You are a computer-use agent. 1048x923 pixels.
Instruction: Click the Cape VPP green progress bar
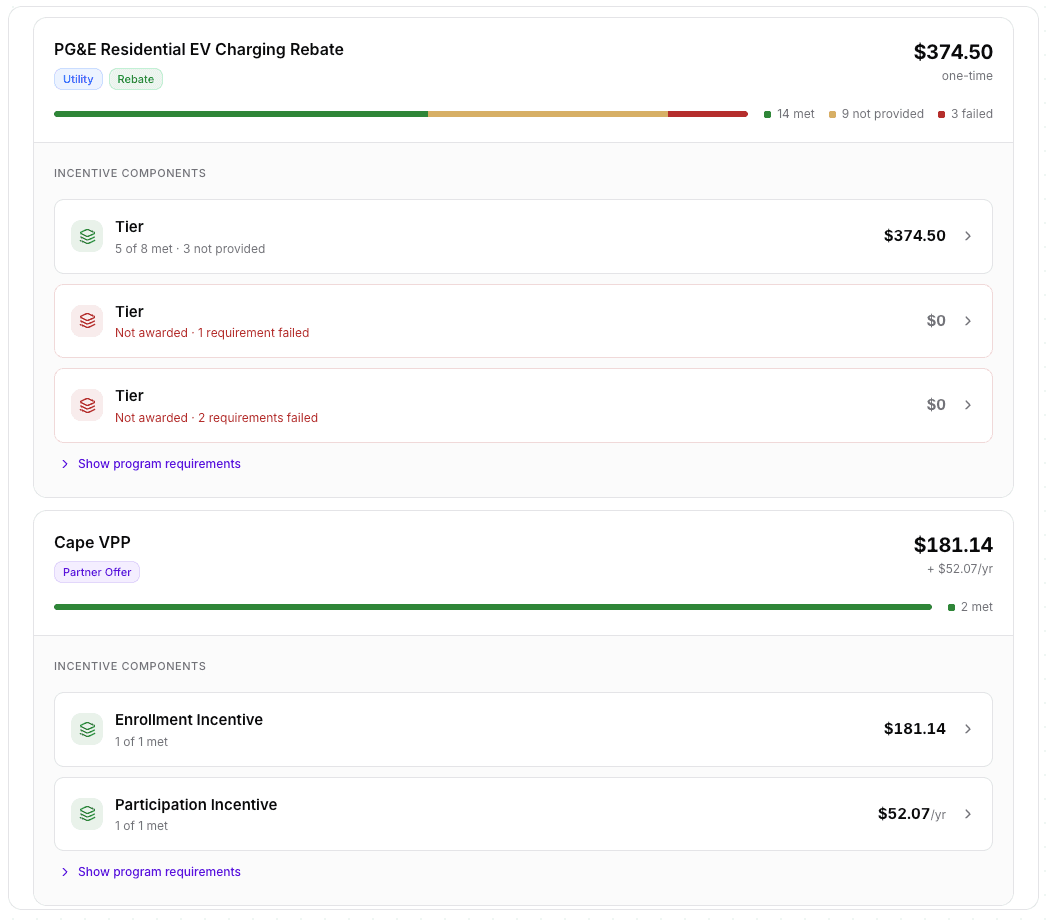click(493, 607)
